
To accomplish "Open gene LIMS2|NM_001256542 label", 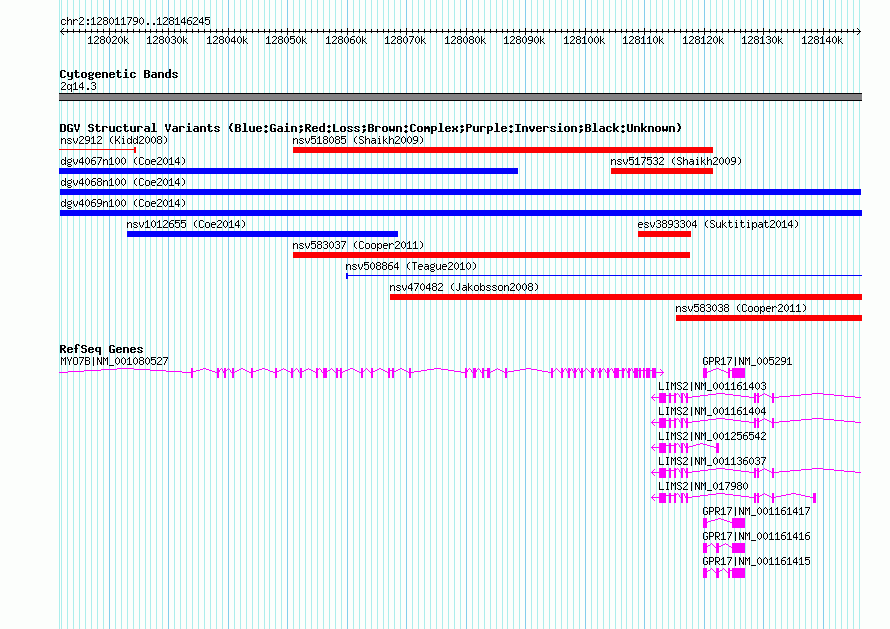I will [x=712, y=436].
